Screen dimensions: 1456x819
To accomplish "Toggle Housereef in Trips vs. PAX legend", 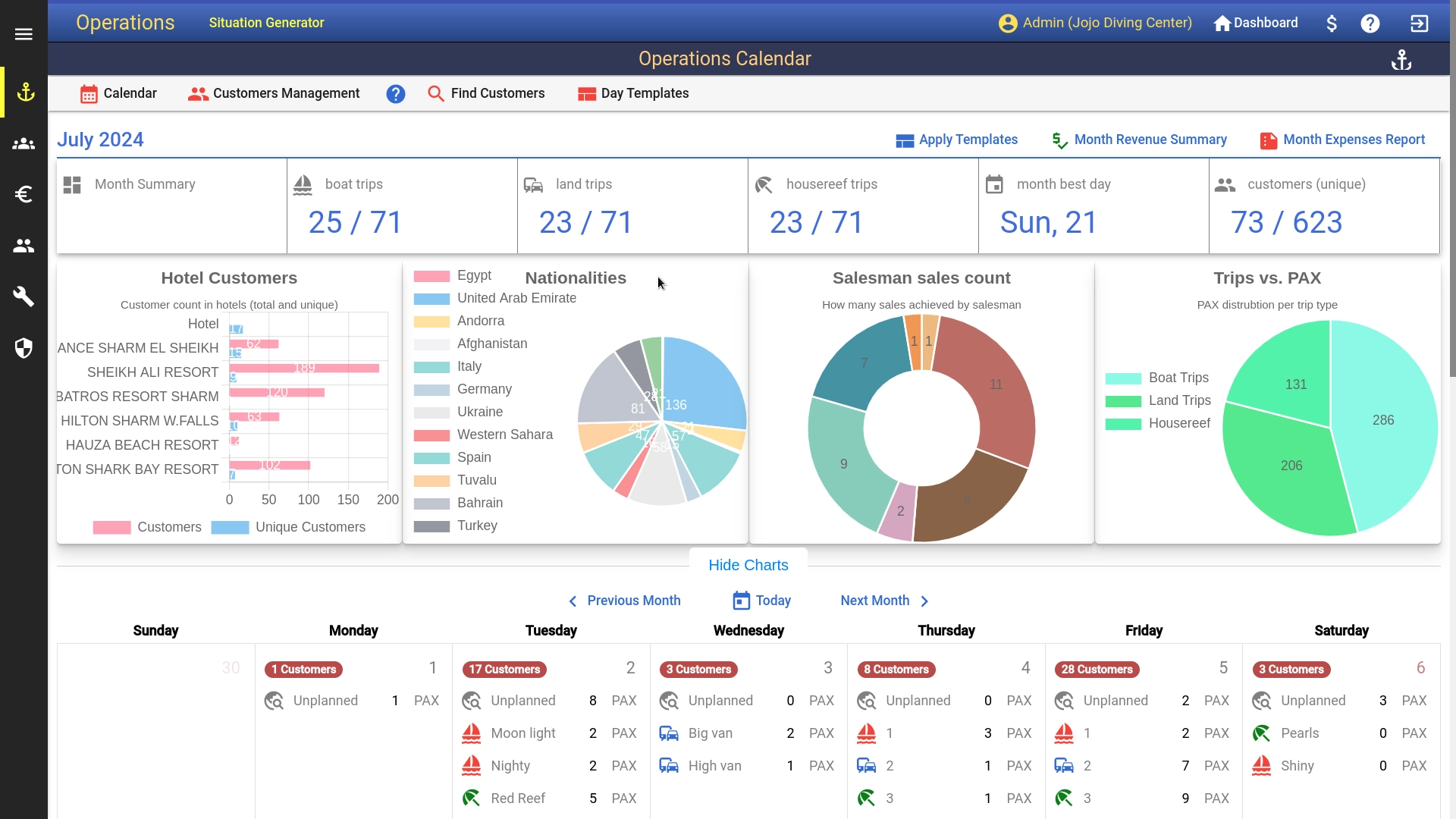I will point(1158,424).
